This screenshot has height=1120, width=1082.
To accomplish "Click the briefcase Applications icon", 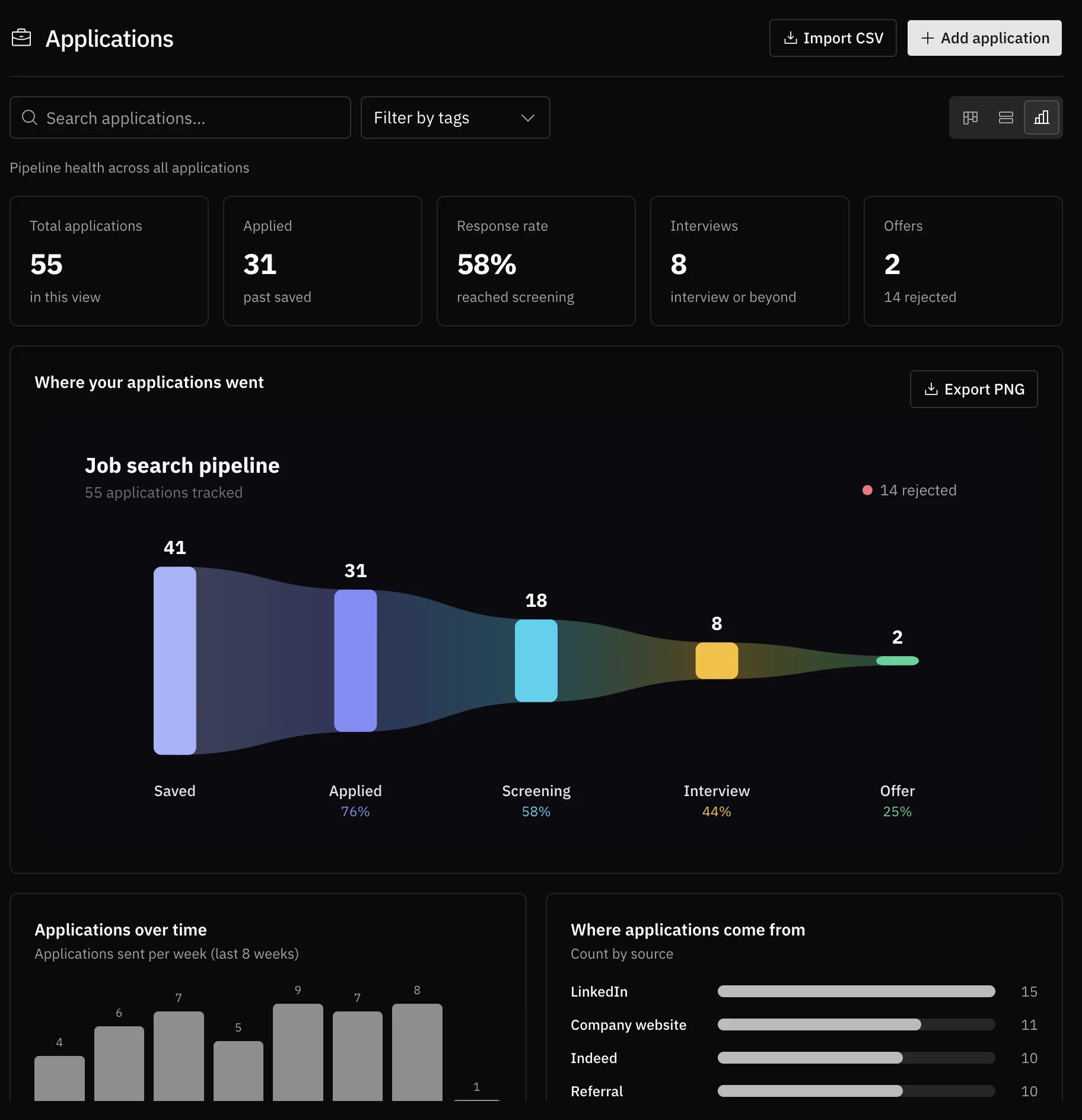I will click(21, 38).
